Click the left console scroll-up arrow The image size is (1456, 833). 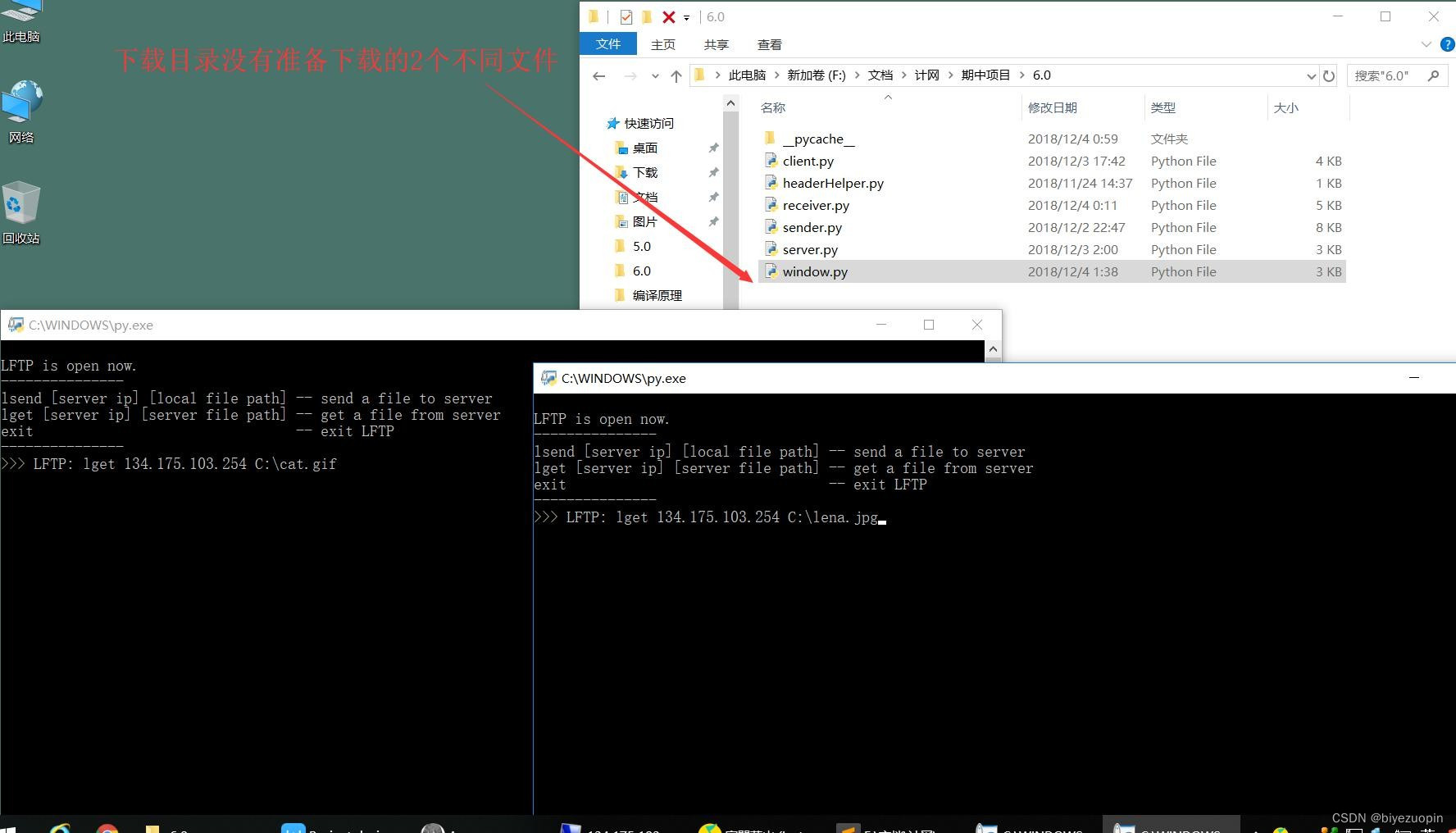993,349
